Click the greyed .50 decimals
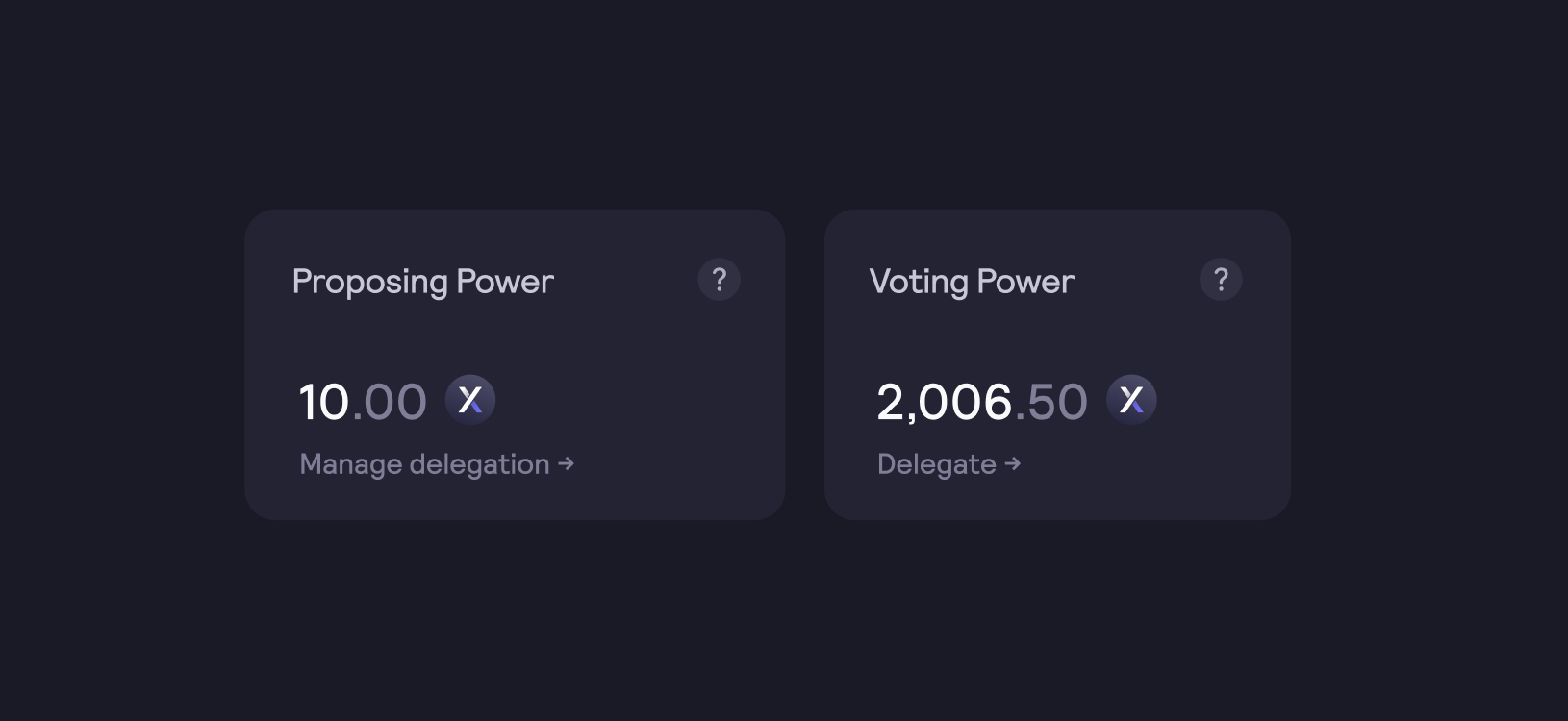Viewport: 1568px width, 721px height. click(x=1051, y=402)
